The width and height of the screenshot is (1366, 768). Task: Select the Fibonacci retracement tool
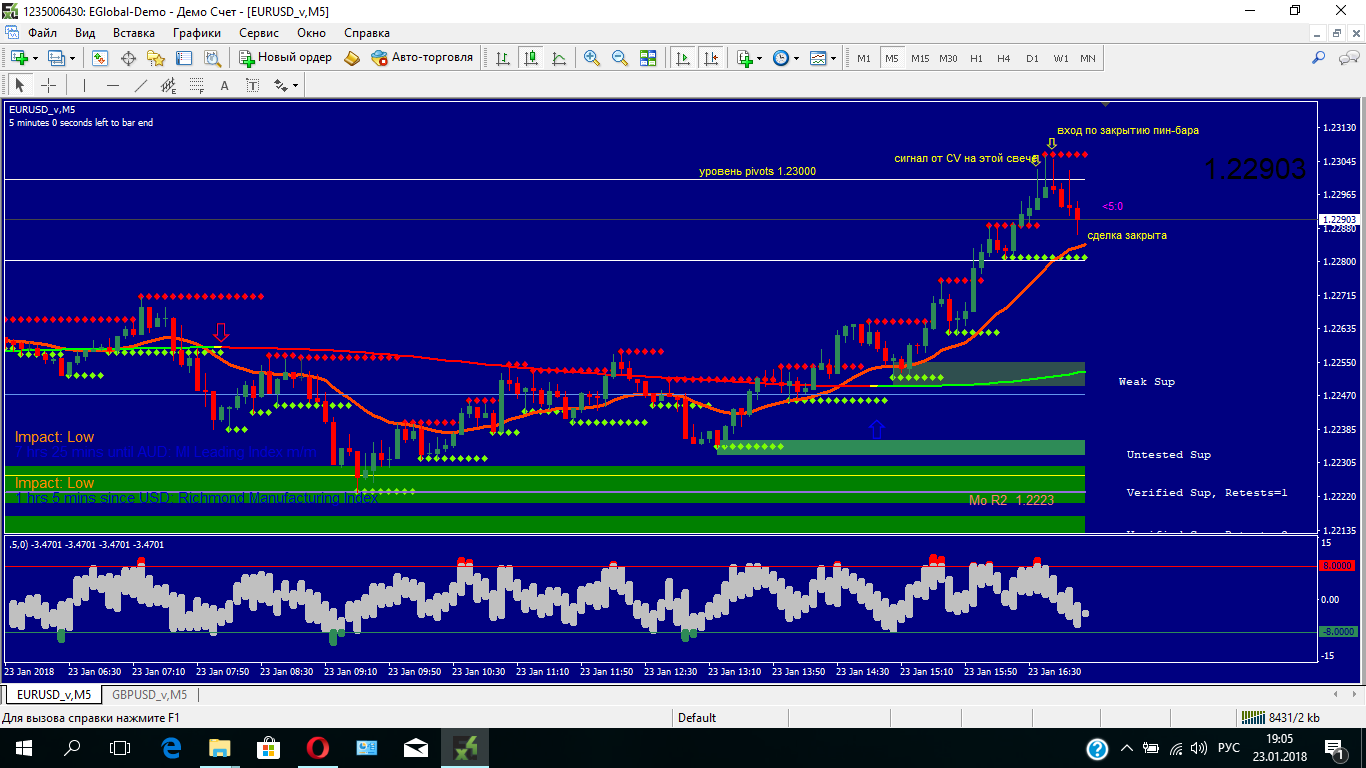[x=197, y=85]
